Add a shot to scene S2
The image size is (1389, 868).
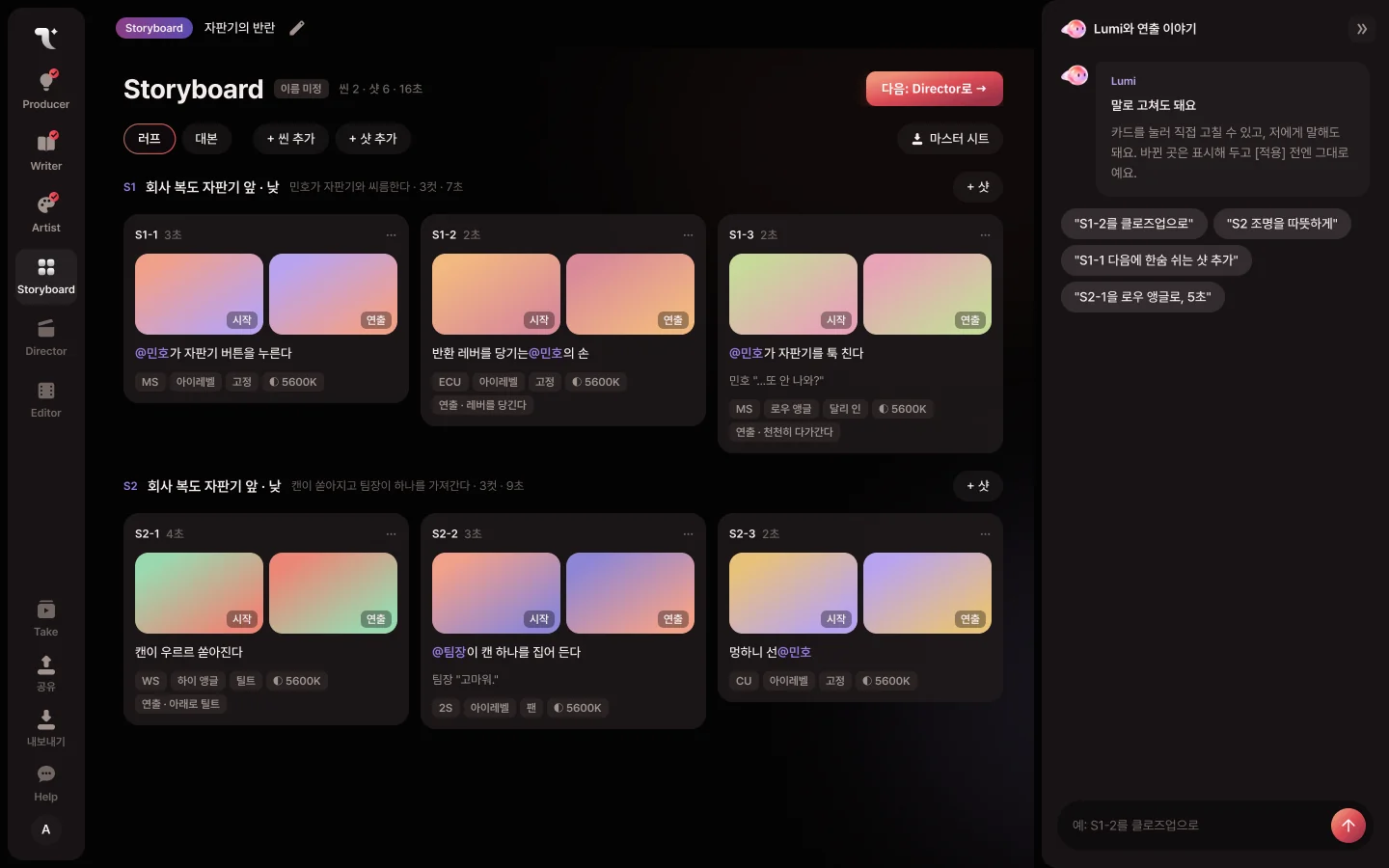[x=978, y=486]
